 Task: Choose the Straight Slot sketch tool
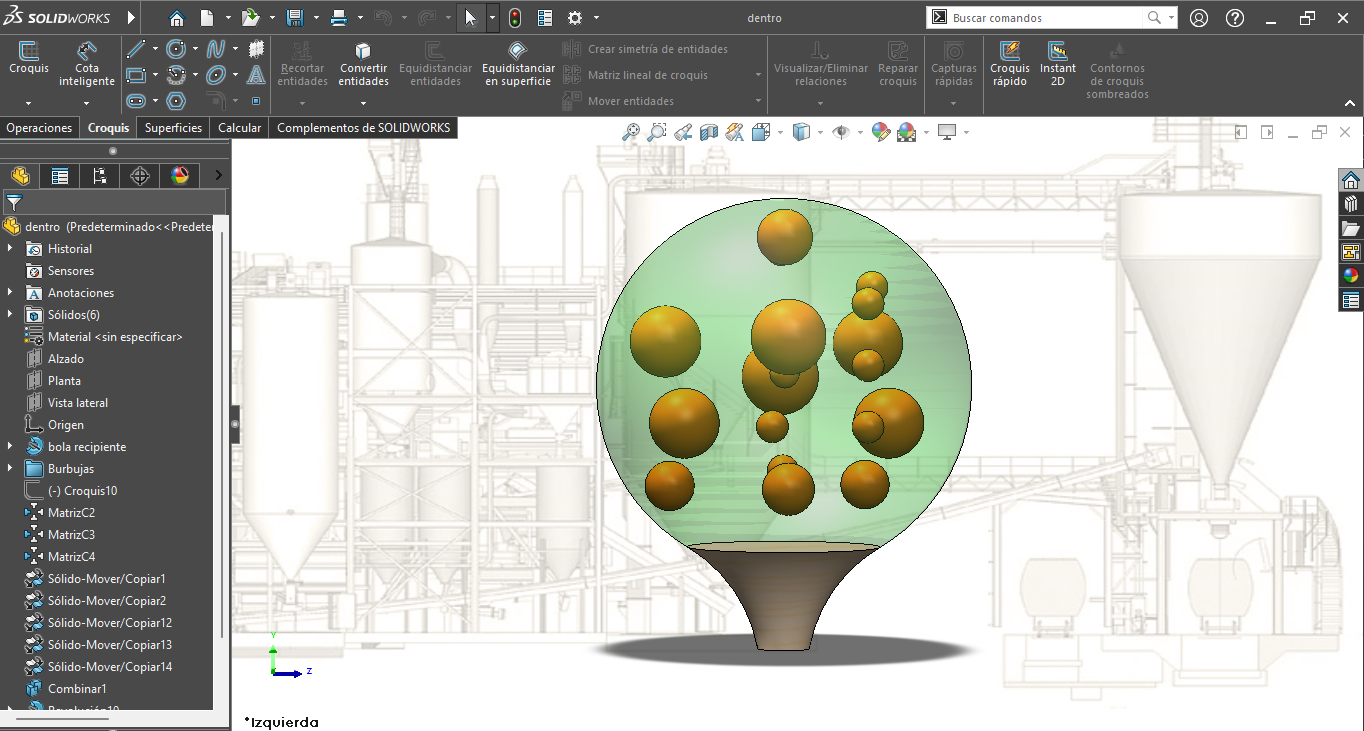[136, 101]
